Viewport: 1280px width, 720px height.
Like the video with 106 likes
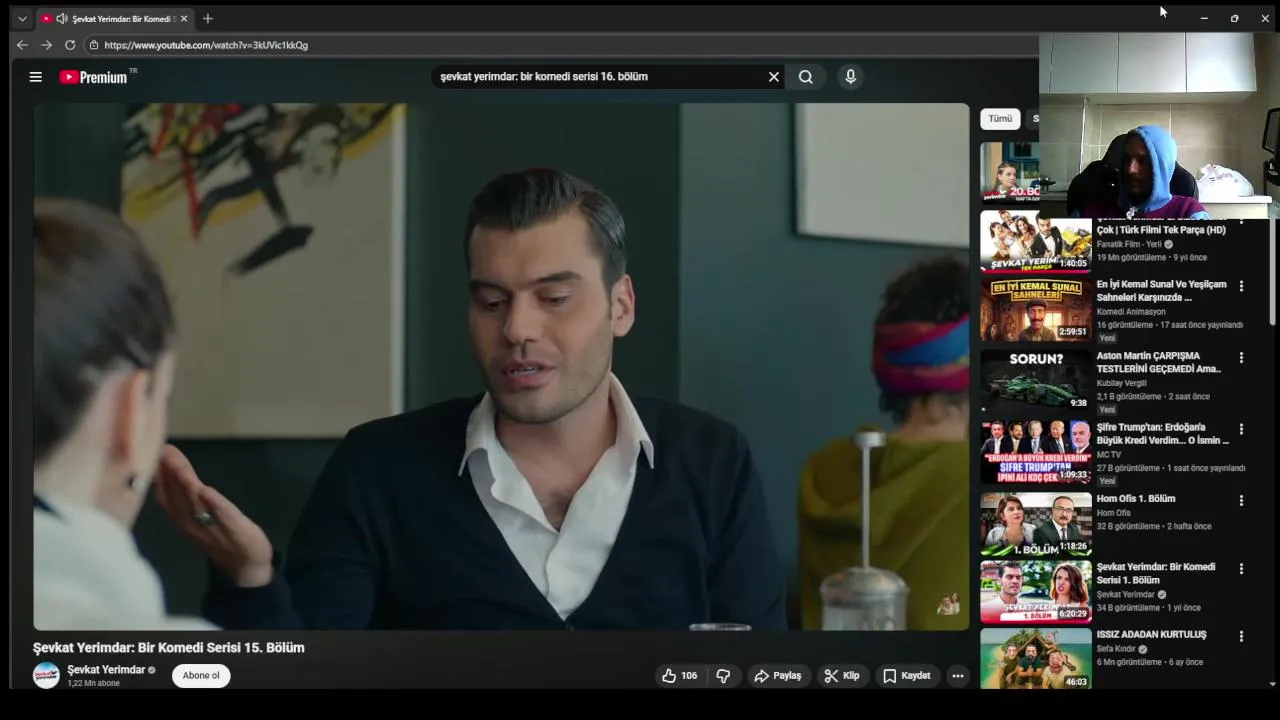click(679, 676)
